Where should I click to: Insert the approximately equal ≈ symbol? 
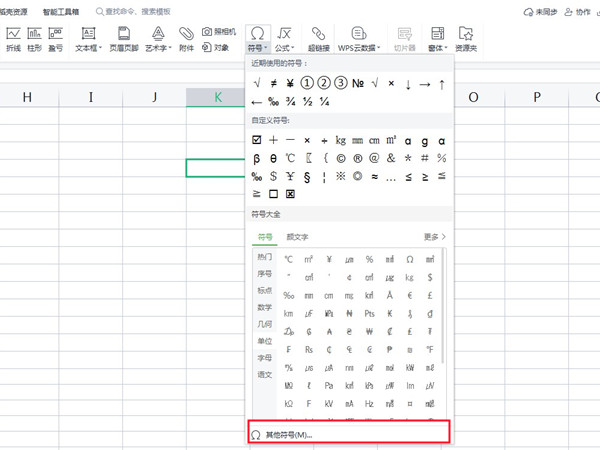coord(375,176)
